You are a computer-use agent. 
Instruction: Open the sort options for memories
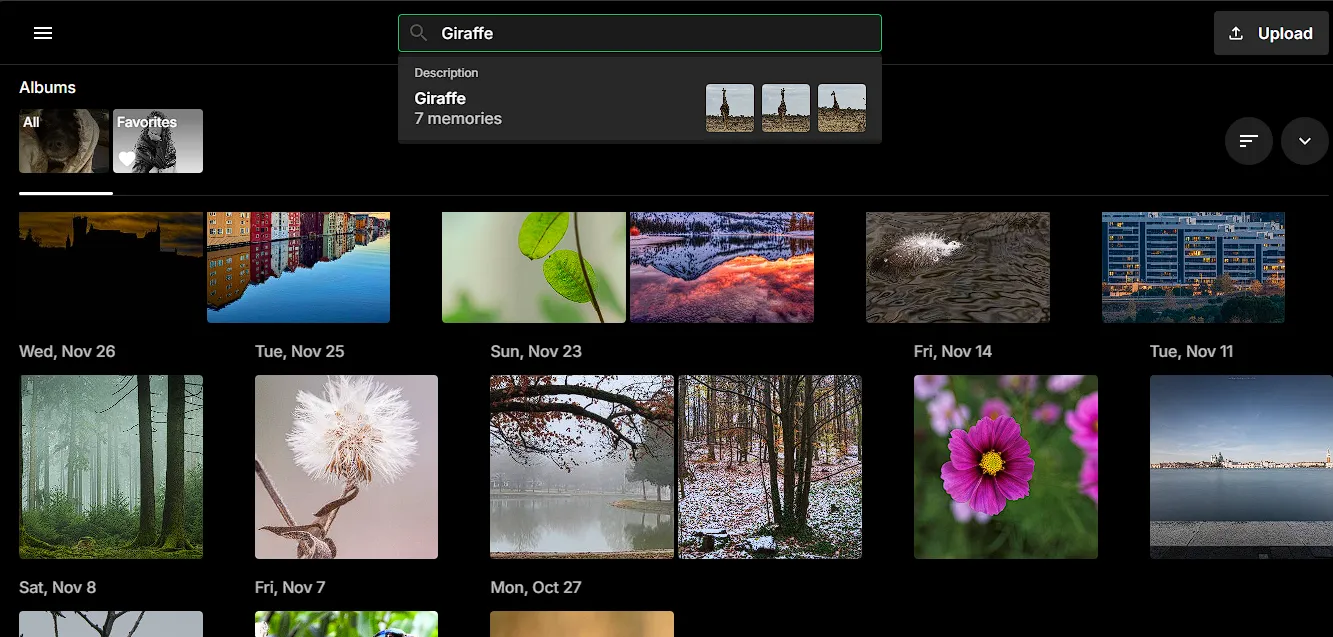click(1248, 140)
